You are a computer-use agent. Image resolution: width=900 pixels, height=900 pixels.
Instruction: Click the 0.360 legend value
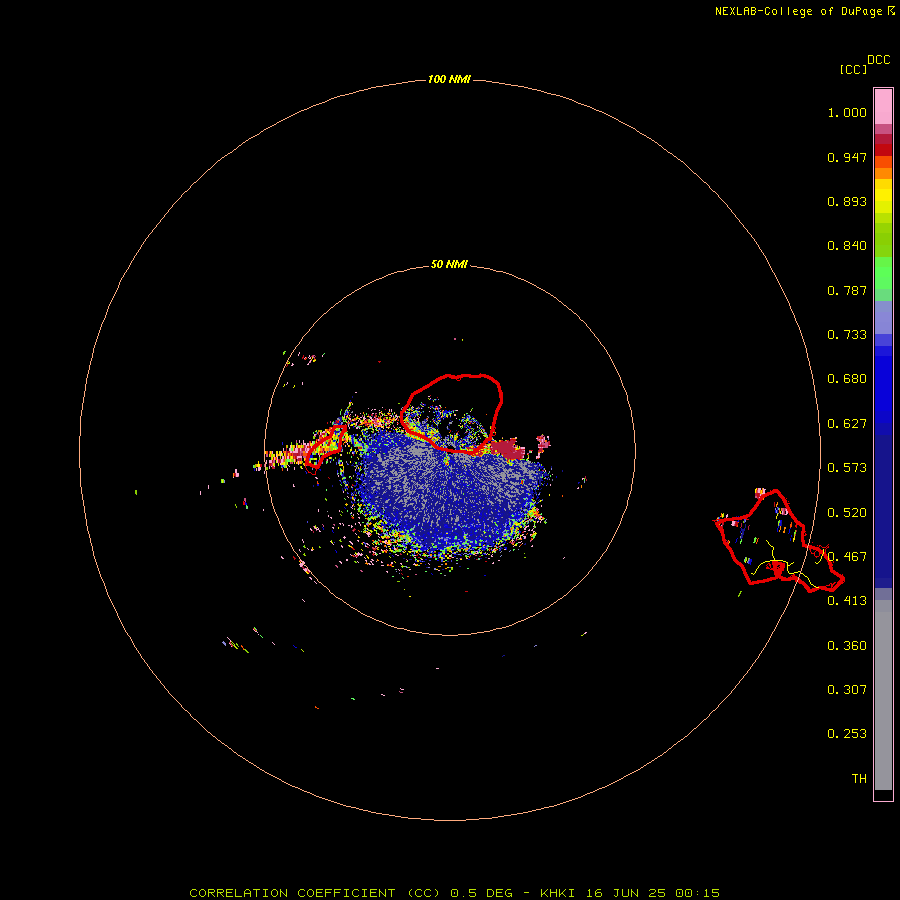(847, 646)
